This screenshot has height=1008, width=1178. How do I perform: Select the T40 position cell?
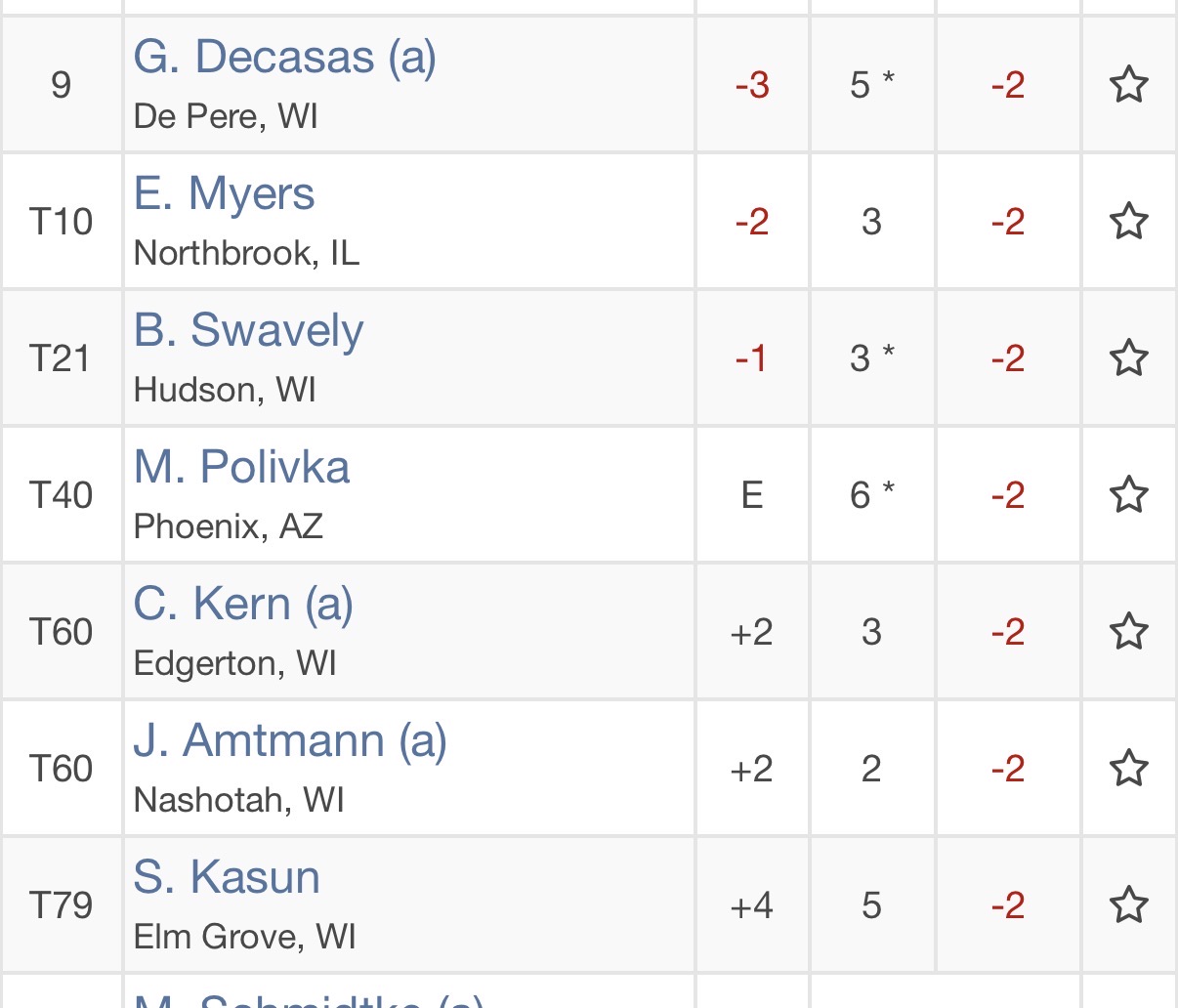pos(62,495)
